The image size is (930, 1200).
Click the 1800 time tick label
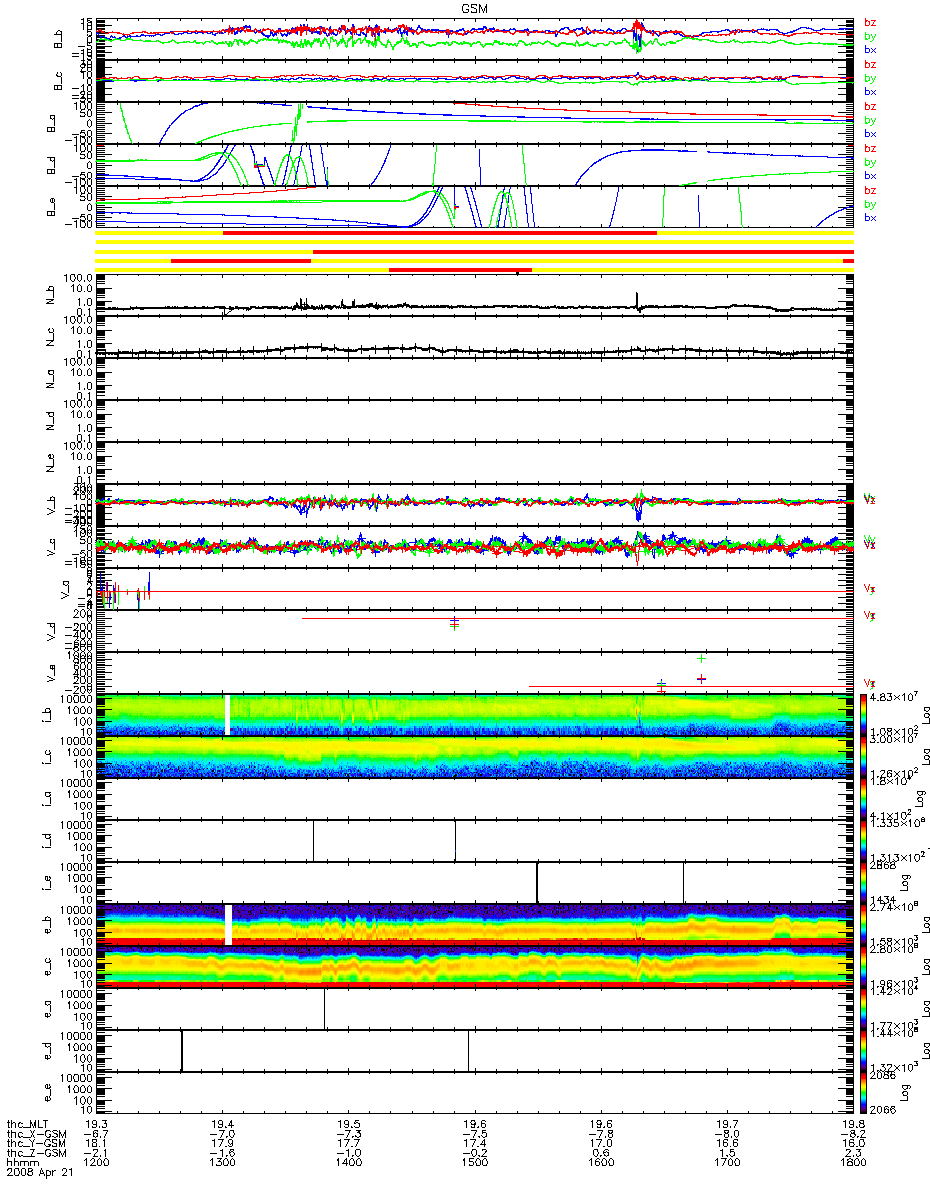point(852,1163)
